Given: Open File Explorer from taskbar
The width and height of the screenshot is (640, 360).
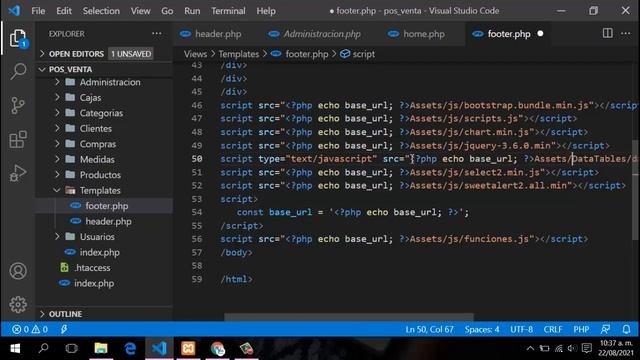Looking at the screenshot, I should click(x=101, y=348).
